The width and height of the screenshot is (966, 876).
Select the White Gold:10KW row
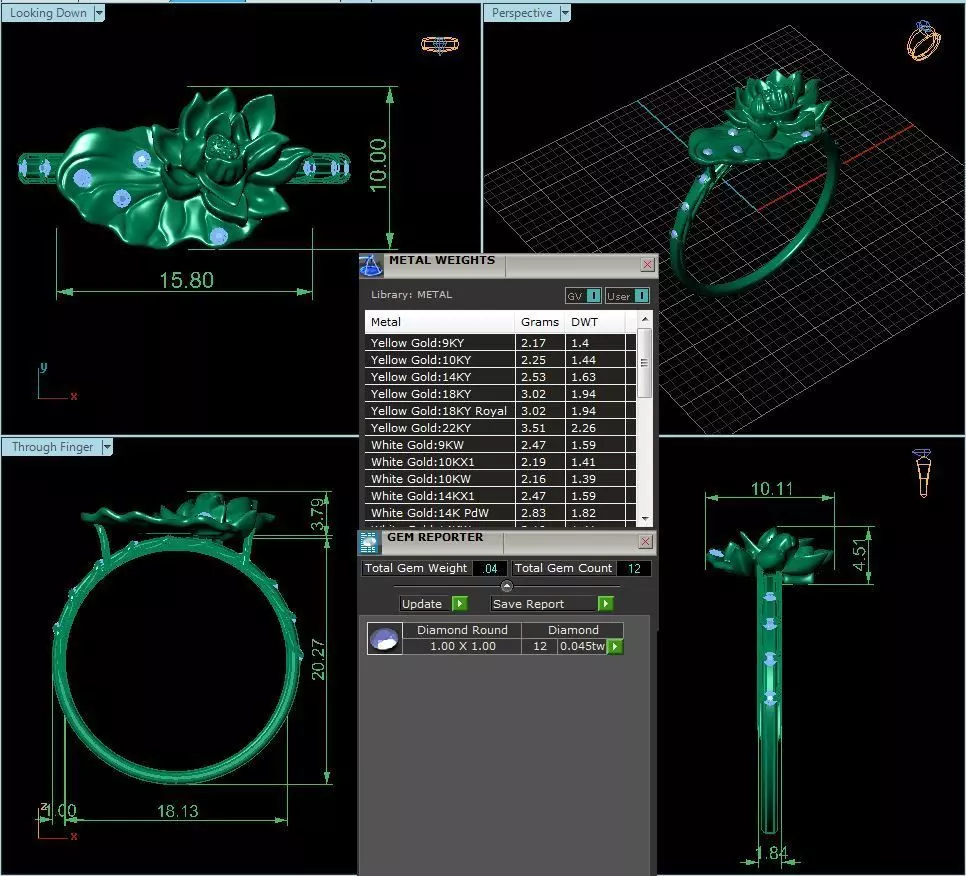[x=500, y=479]
